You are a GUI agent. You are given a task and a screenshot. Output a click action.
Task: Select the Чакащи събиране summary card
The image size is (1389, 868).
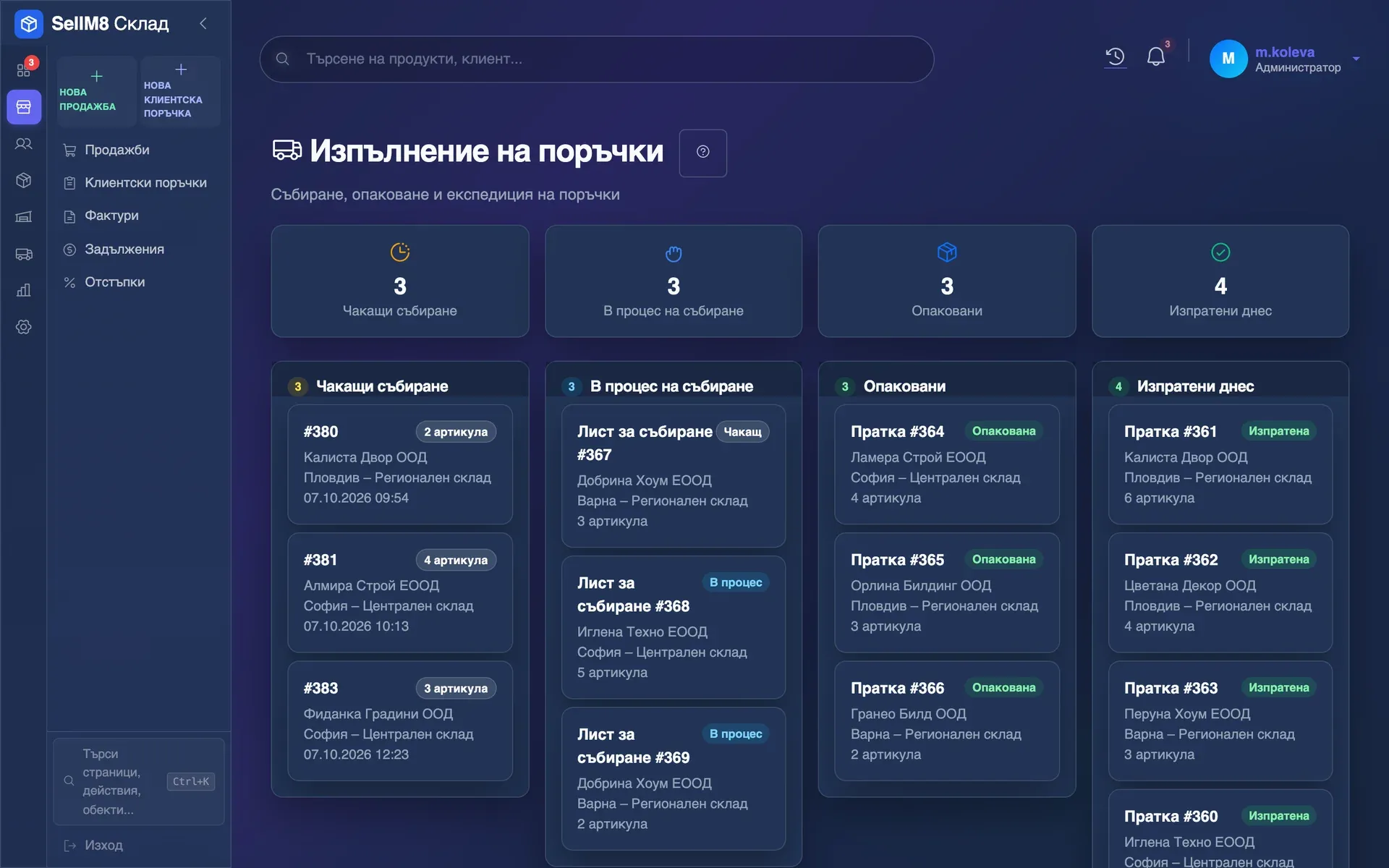tap(400, 281)
